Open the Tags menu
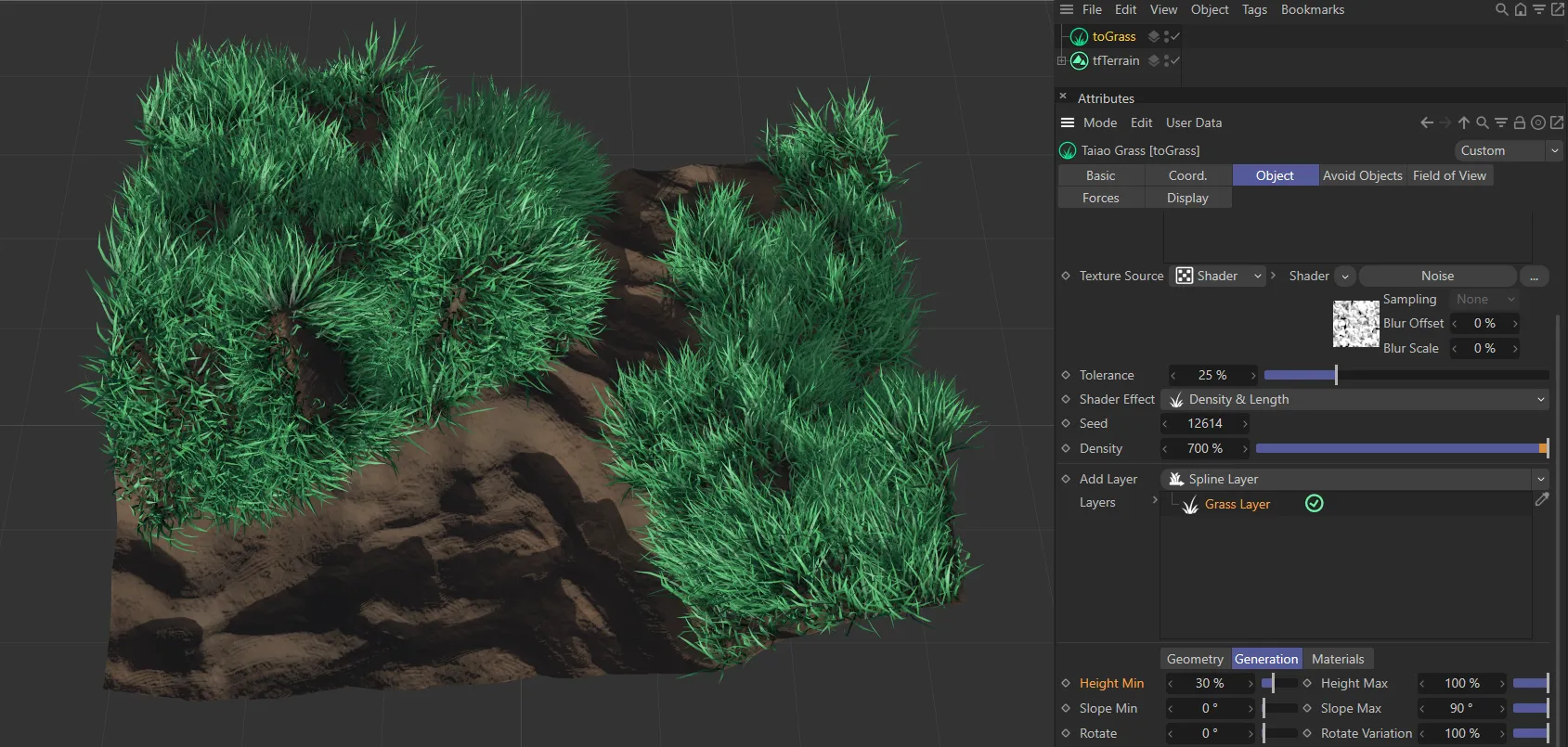This screenshot has width=1568, height=747. click(1254, 9)
